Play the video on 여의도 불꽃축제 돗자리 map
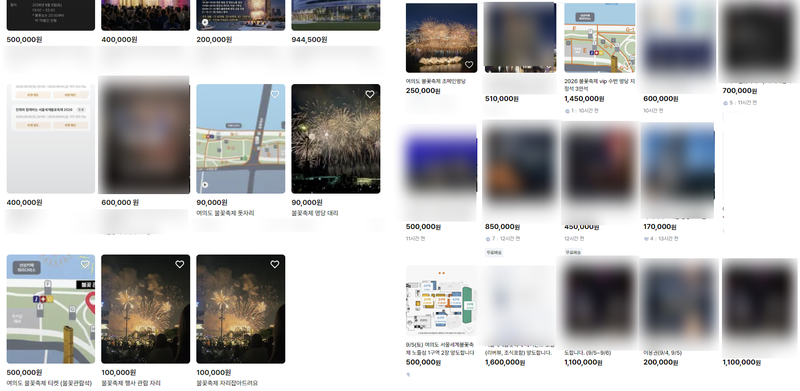This screenshot has width=800, height=391. coord(205,185)
